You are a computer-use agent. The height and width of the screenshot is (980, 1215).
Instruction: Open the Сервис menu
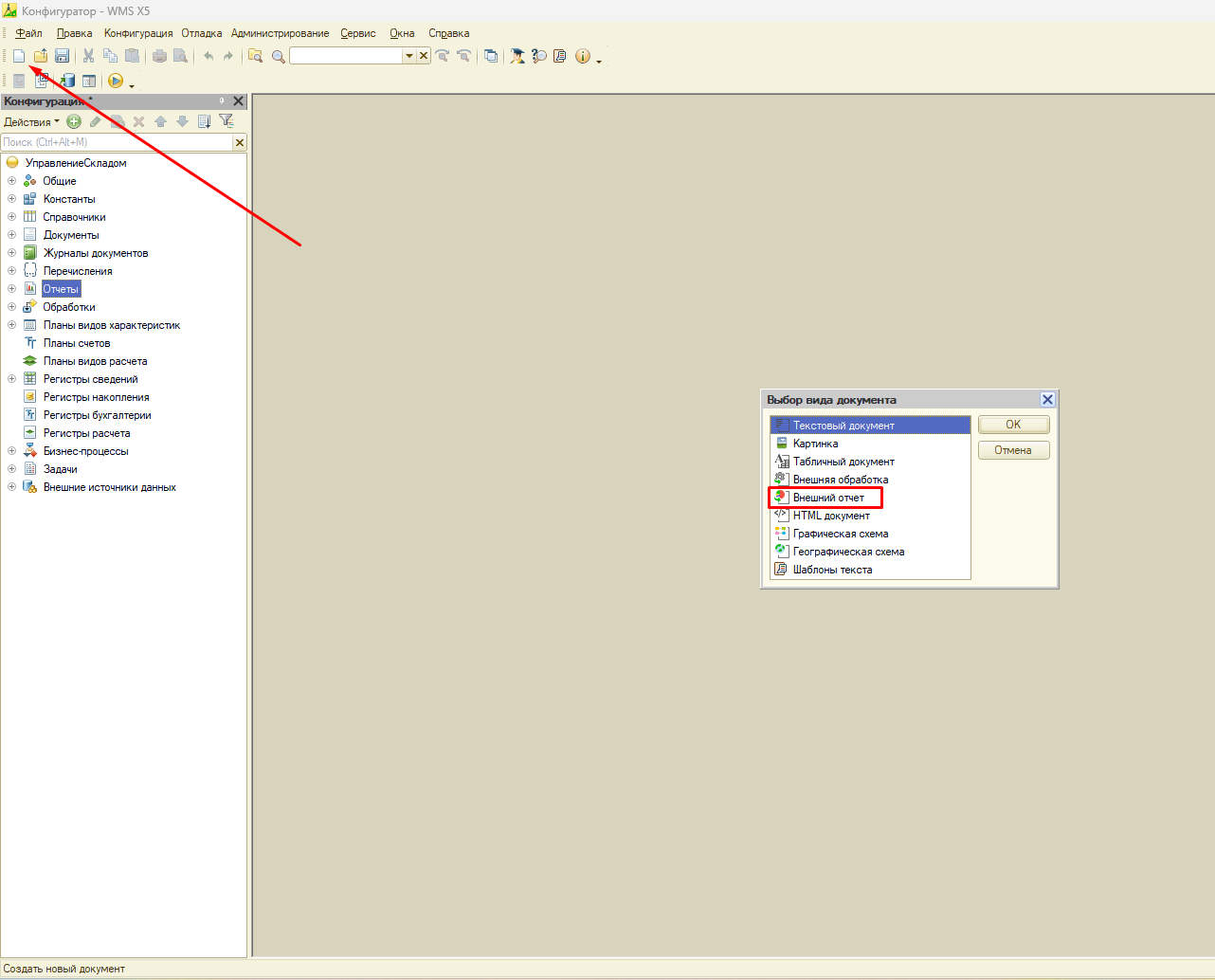[358, 33]
